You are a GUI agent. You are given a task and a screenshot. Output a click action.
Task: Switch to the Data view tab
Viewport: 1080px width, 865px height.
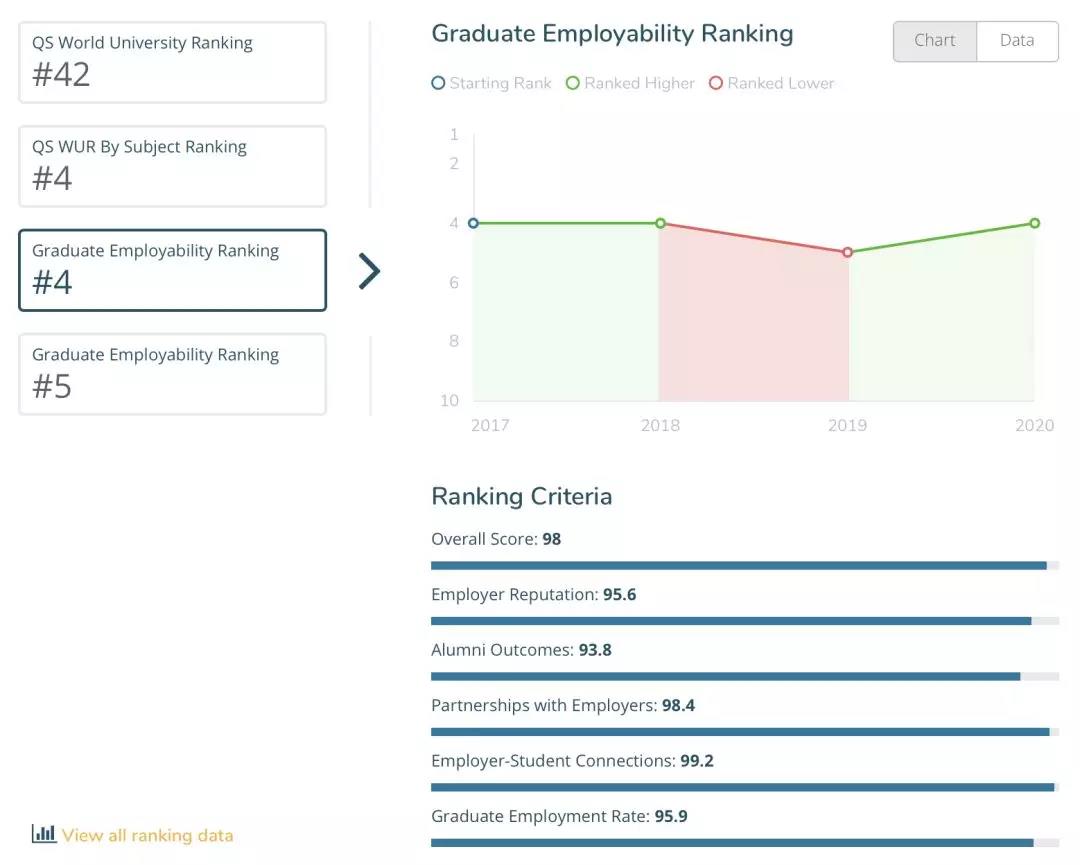click(x=1017, y=41)
